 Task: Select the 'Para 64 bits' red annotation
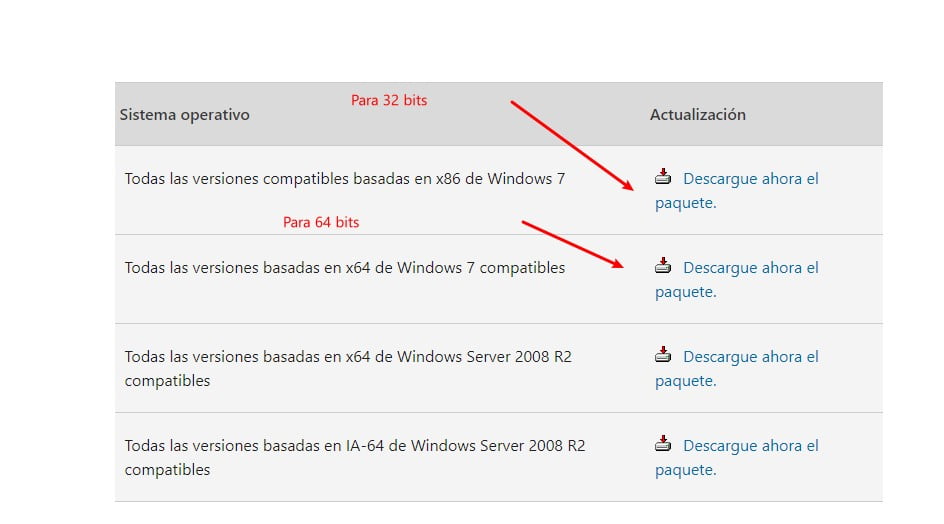pyautogui.click(x=321, y=222)
